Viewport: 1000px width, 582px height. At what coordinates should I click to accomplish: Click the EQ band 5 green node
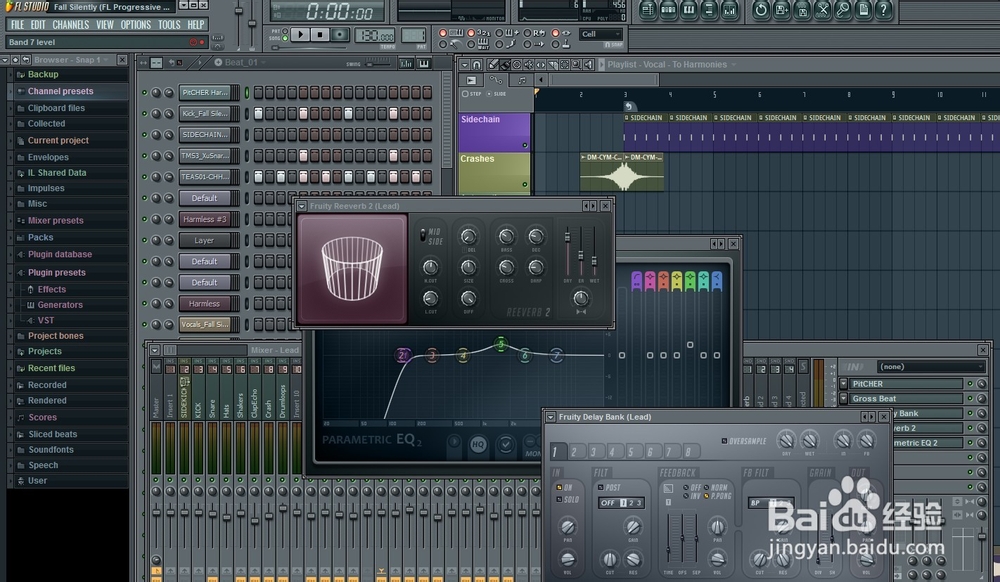(x=501, y=344)
